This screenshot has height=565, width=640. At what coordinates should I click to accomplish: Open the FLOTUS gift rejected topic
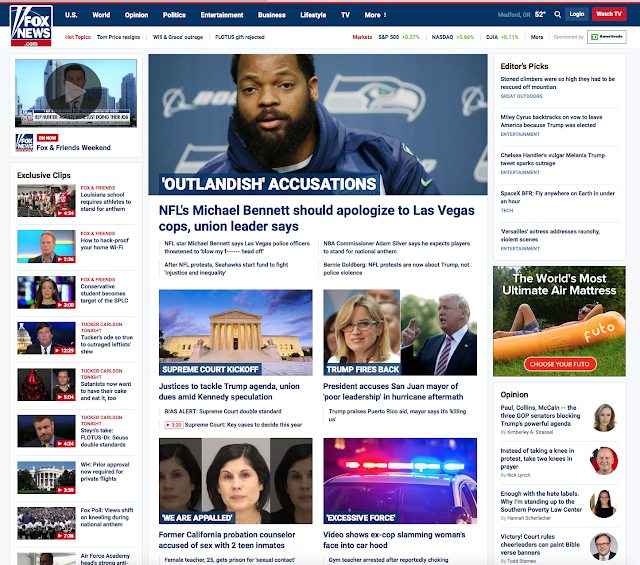tap(240, 37)
